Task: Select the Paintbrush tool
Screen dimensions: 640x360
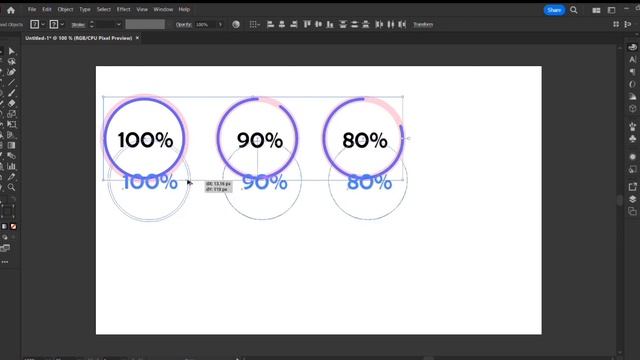Action: tap(11, 93)
